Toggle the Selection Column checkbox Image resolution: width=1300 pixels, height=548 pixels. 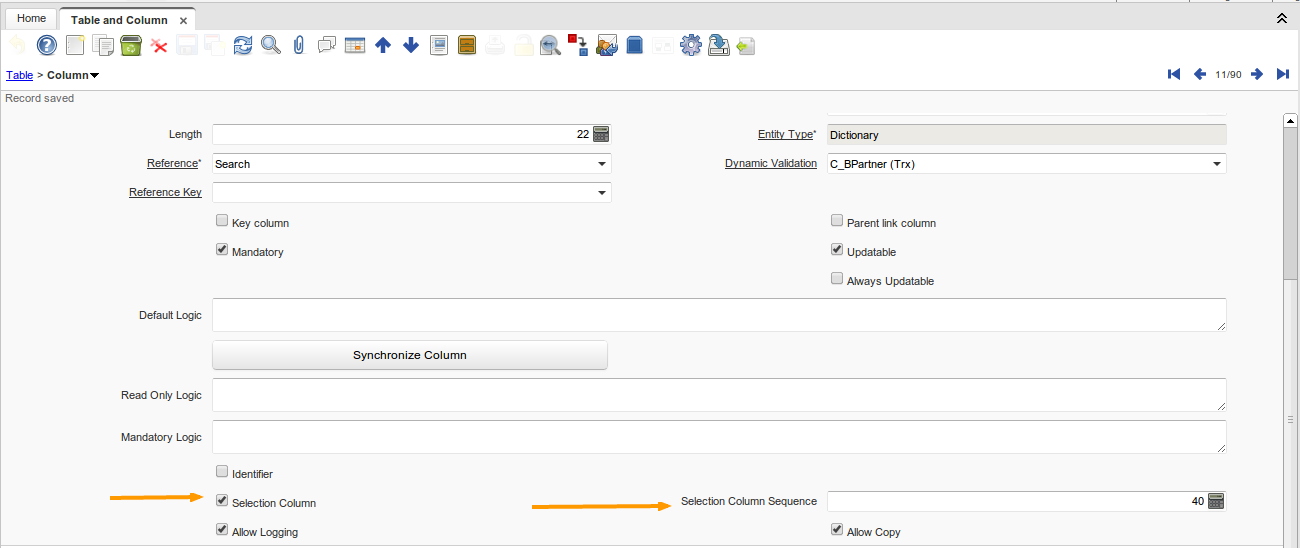pyautogui.click(x=222, y=501)
